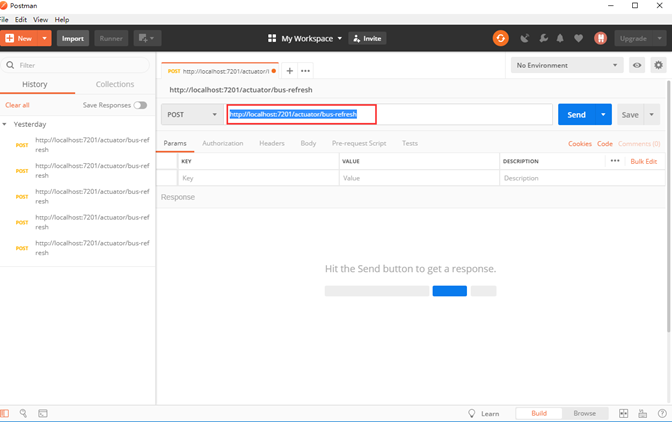672x422 pixels.
Task: Open the Code link
Action: (x=605, y=144)
